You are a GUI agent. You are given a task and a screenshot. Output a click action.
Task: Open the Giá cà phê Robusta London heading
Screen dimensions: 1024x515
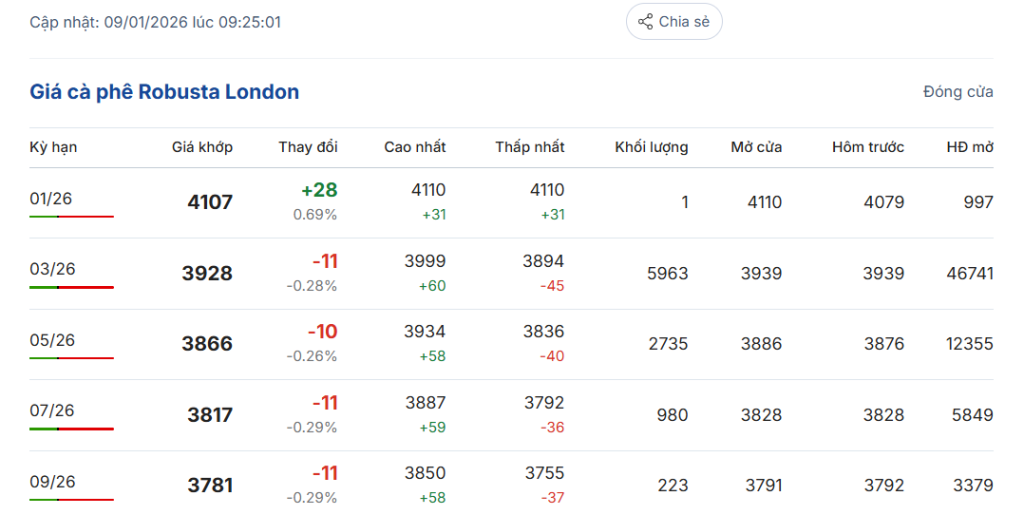tap(164, 92)
